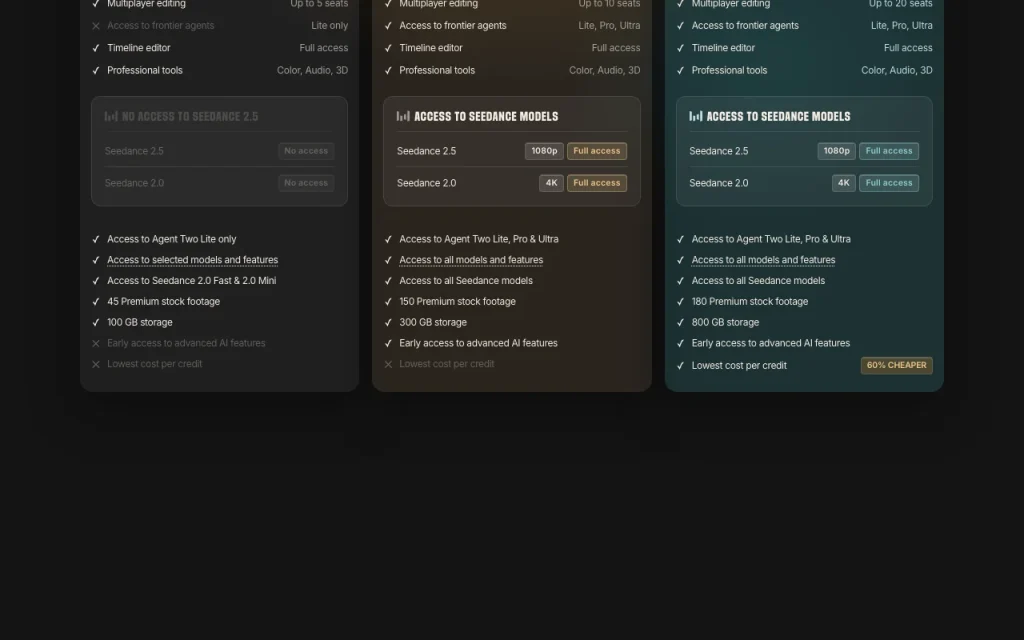
Task: Click "Color, Audio, 3D" value in gray card
Action: (312, 70)
